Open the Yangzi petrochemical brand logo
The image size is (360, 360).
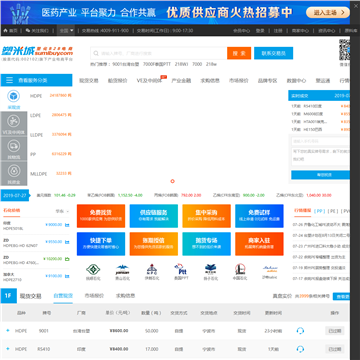click(x=210, y=269)
